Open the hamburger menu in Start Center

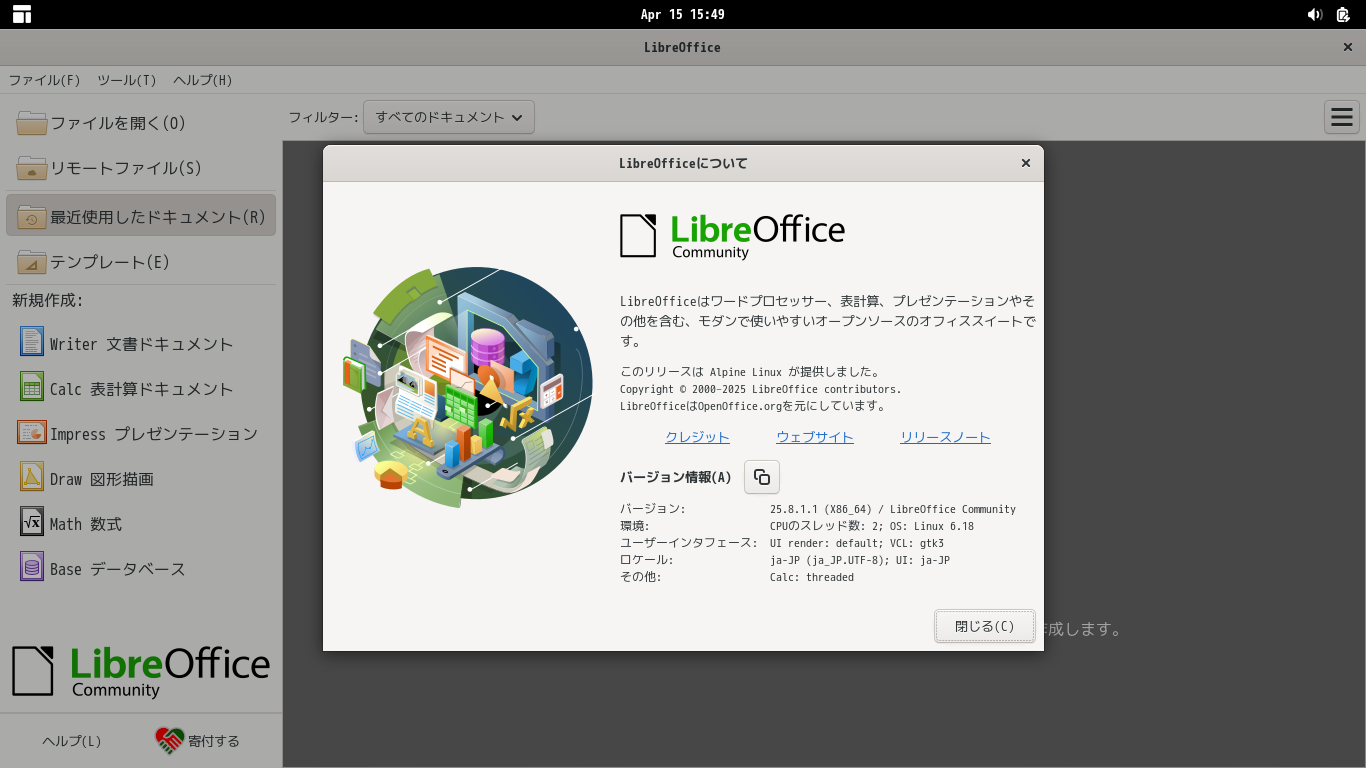tap(1342, 117)
